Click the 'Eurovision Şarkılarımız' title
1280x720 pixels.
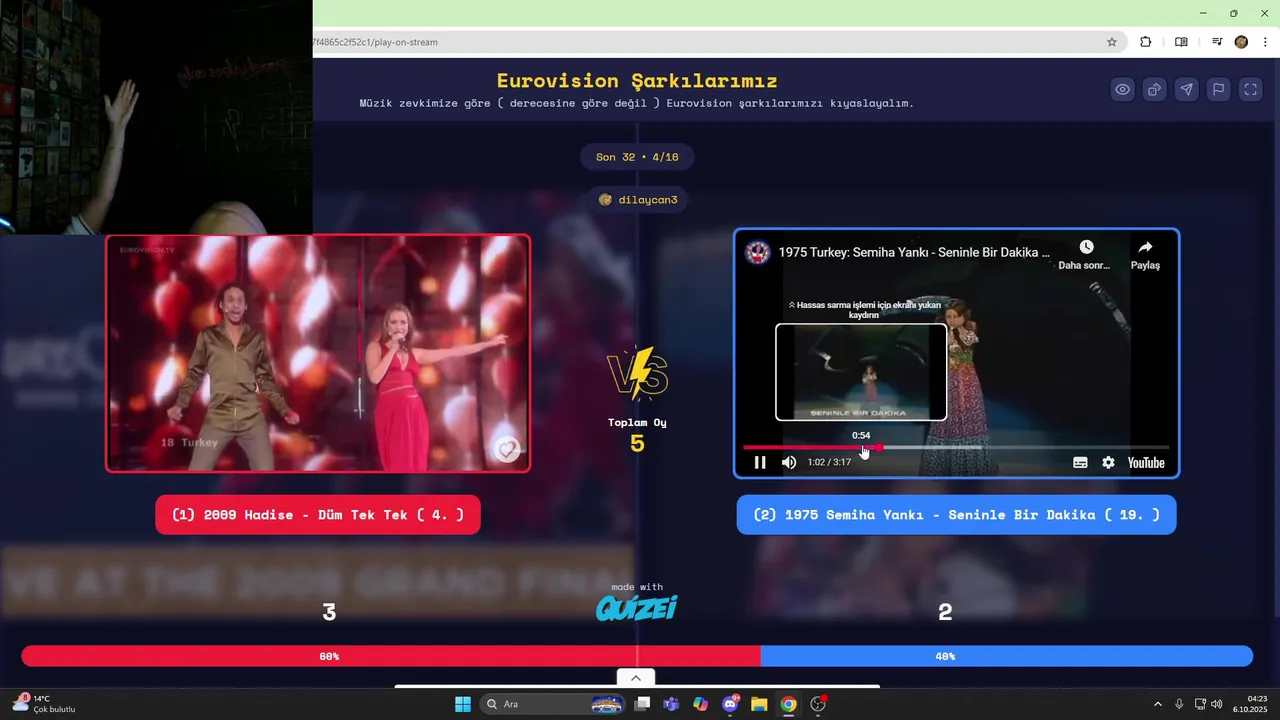coord(637,81)
